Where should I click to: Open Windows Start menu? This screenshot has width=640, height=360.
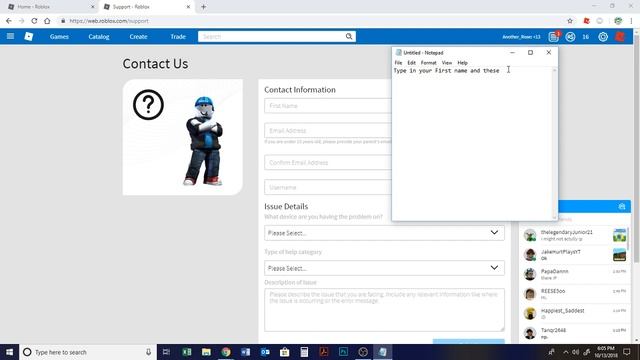coord(9,352)
